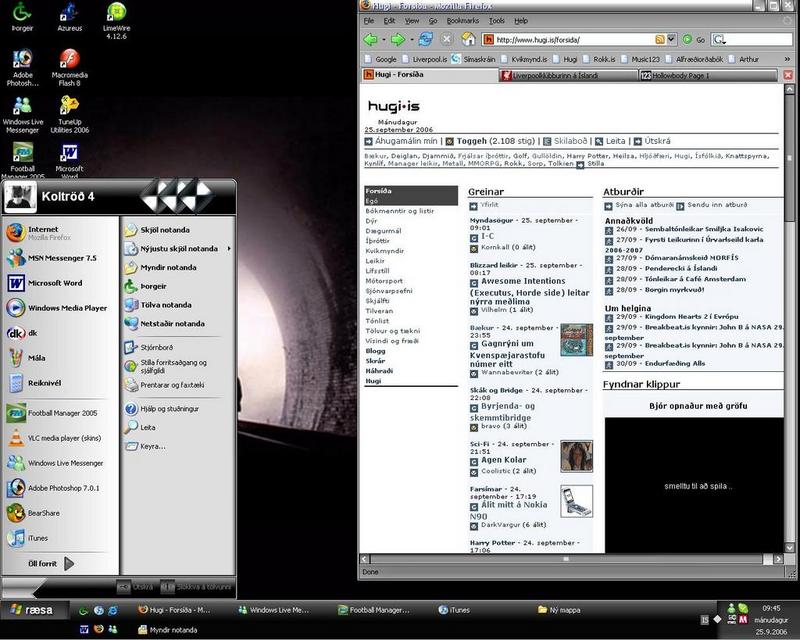Open Firefox File menu

(369, 21)
